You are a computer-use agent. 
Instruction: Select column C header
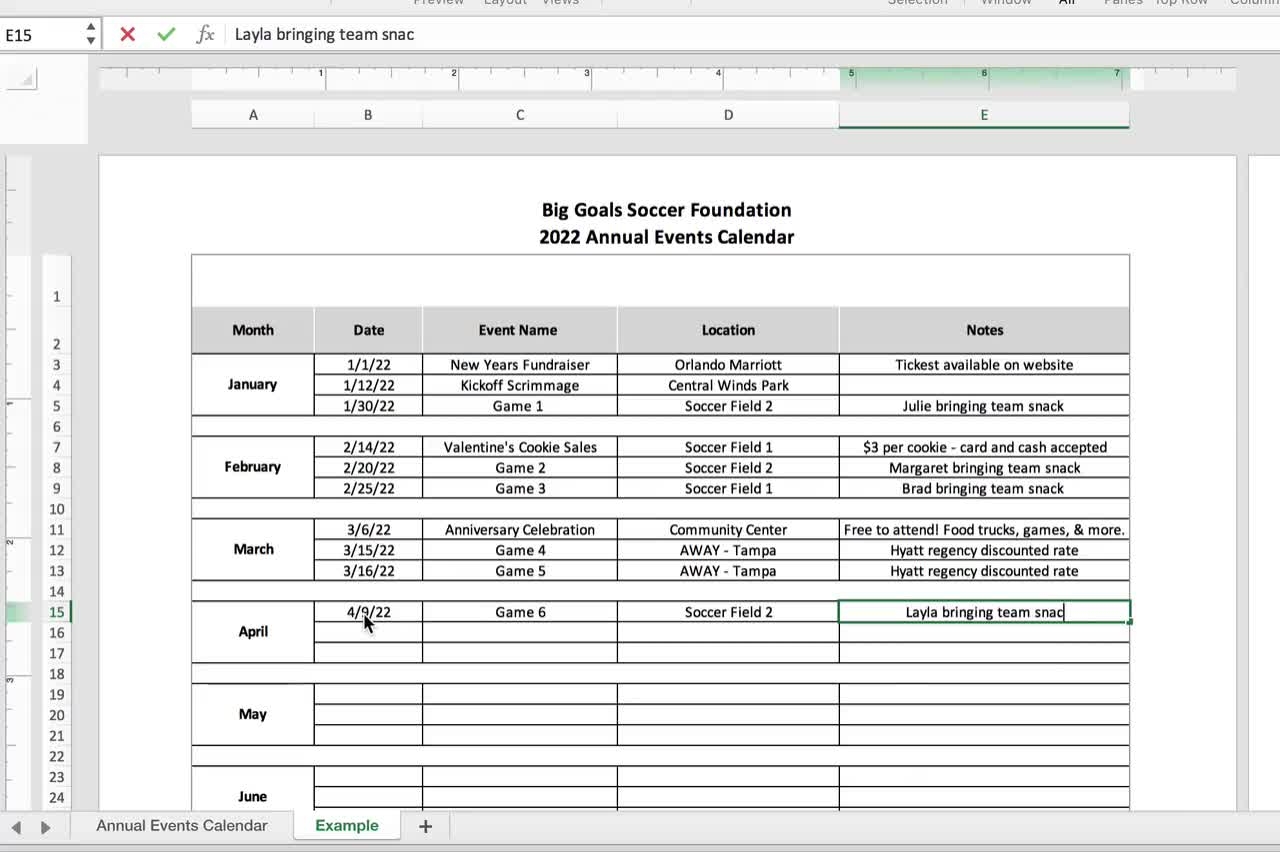520,115
